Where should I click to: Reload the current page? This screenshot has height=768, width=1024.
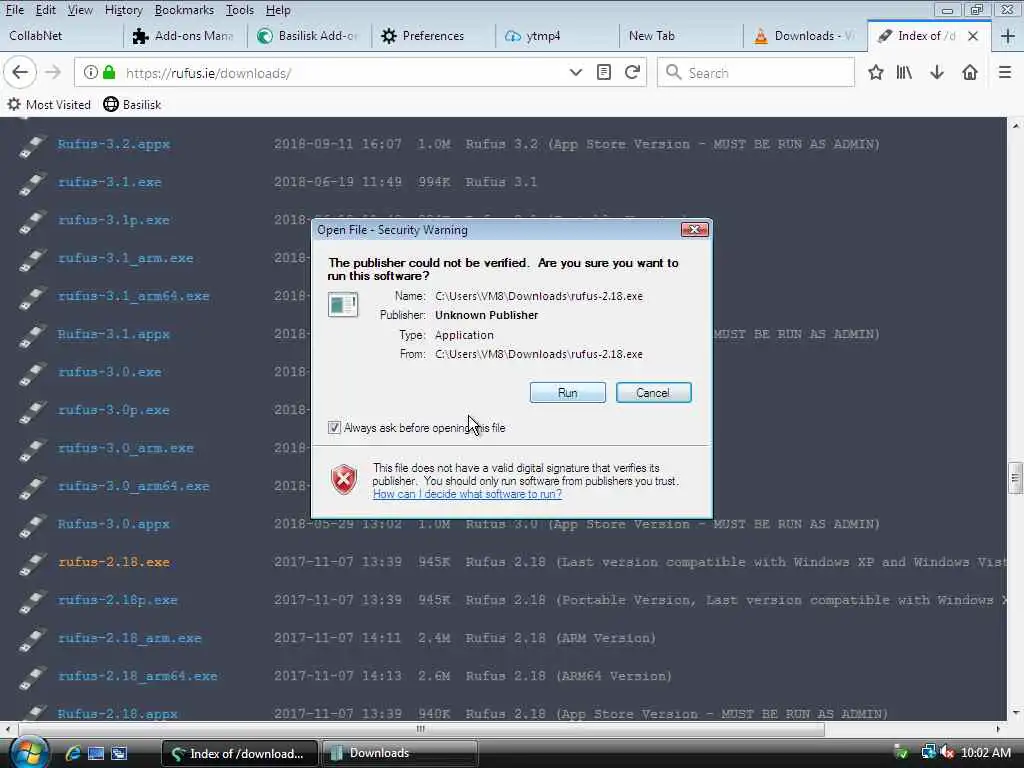pos(632,72)
